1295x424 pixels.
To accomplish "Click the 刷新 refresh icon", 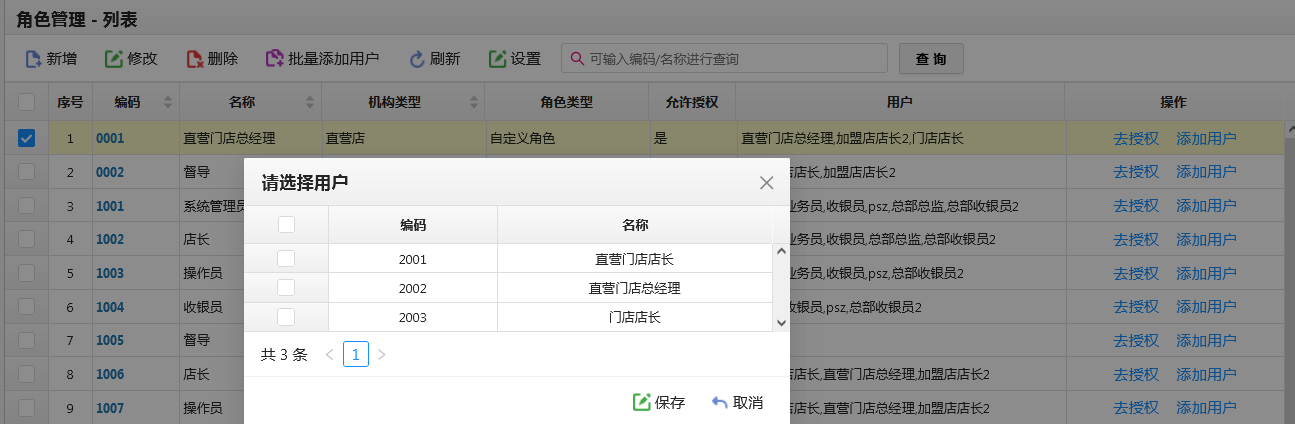I will (x=417, y=59).
